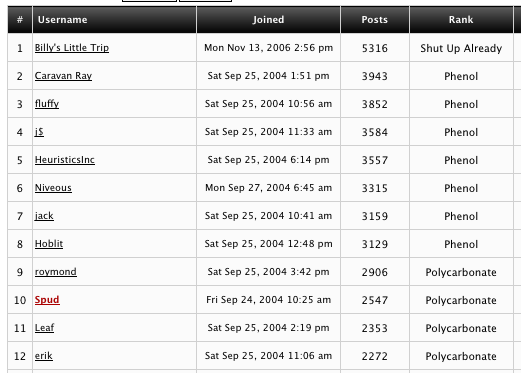
Task: Click the Posts column header
Action: [375, 20]
